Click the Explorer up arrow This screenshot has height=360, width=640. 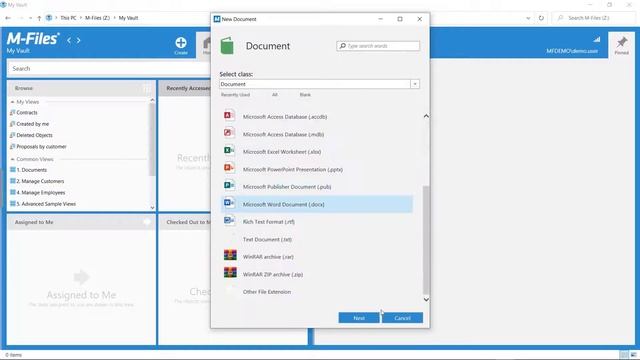click(39, 18)
